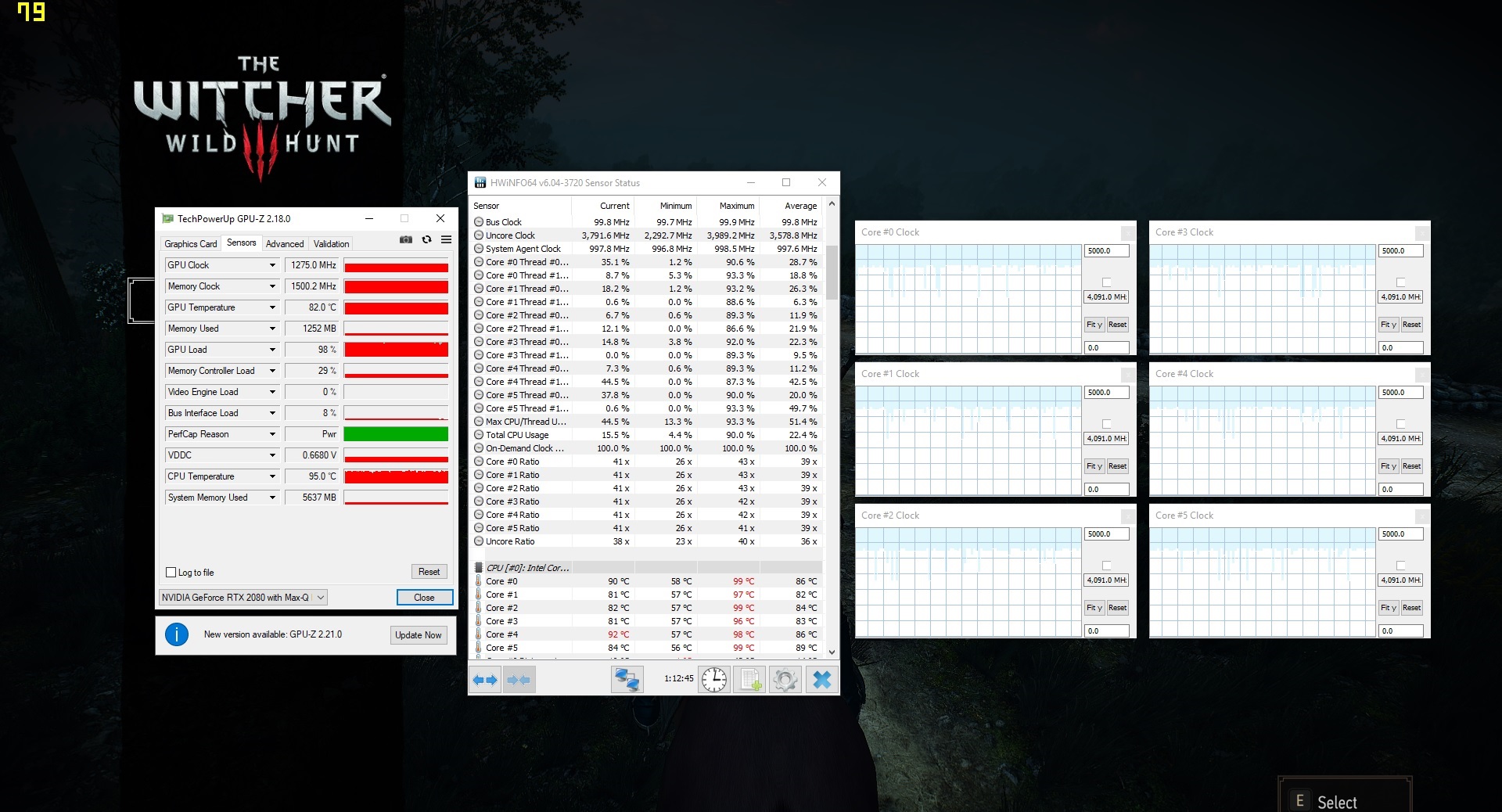The image size is (1502, 812).
Task: Click the scroll down arrow in HWiNFO list
Action: [832, 652]
